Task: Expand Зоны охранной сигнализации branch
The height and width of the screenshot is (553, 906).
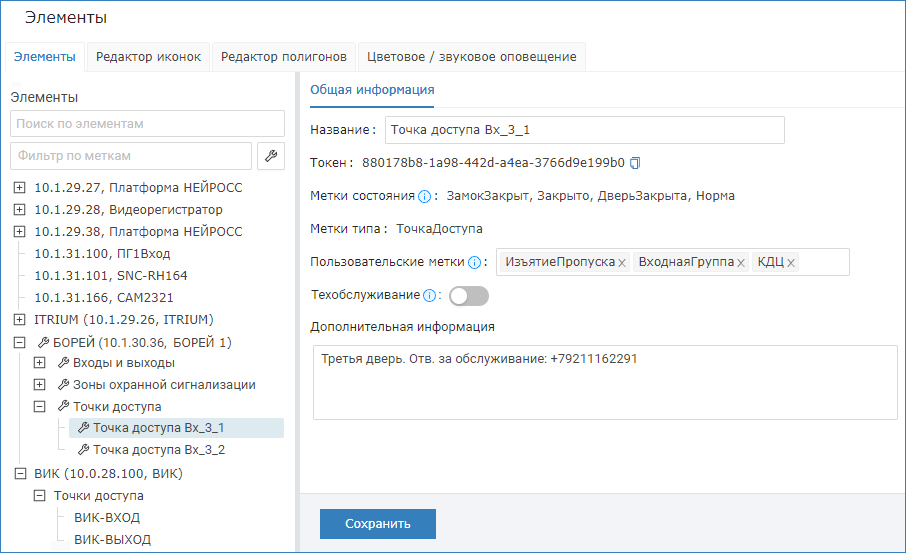Action: (x=39, y=385)
